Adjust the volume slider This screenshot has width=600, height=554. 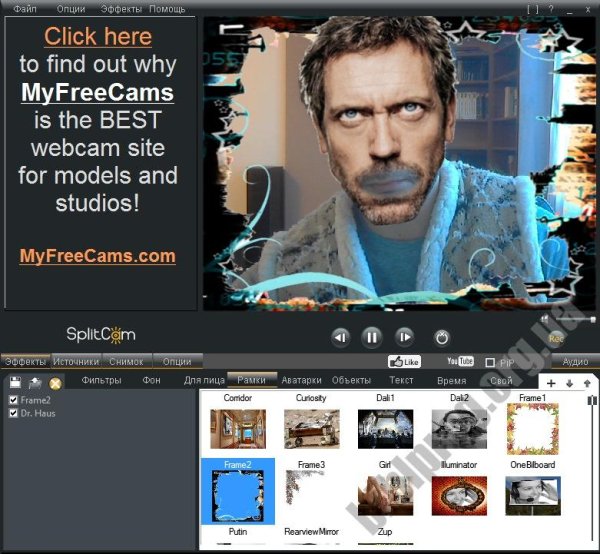point(576,319)
